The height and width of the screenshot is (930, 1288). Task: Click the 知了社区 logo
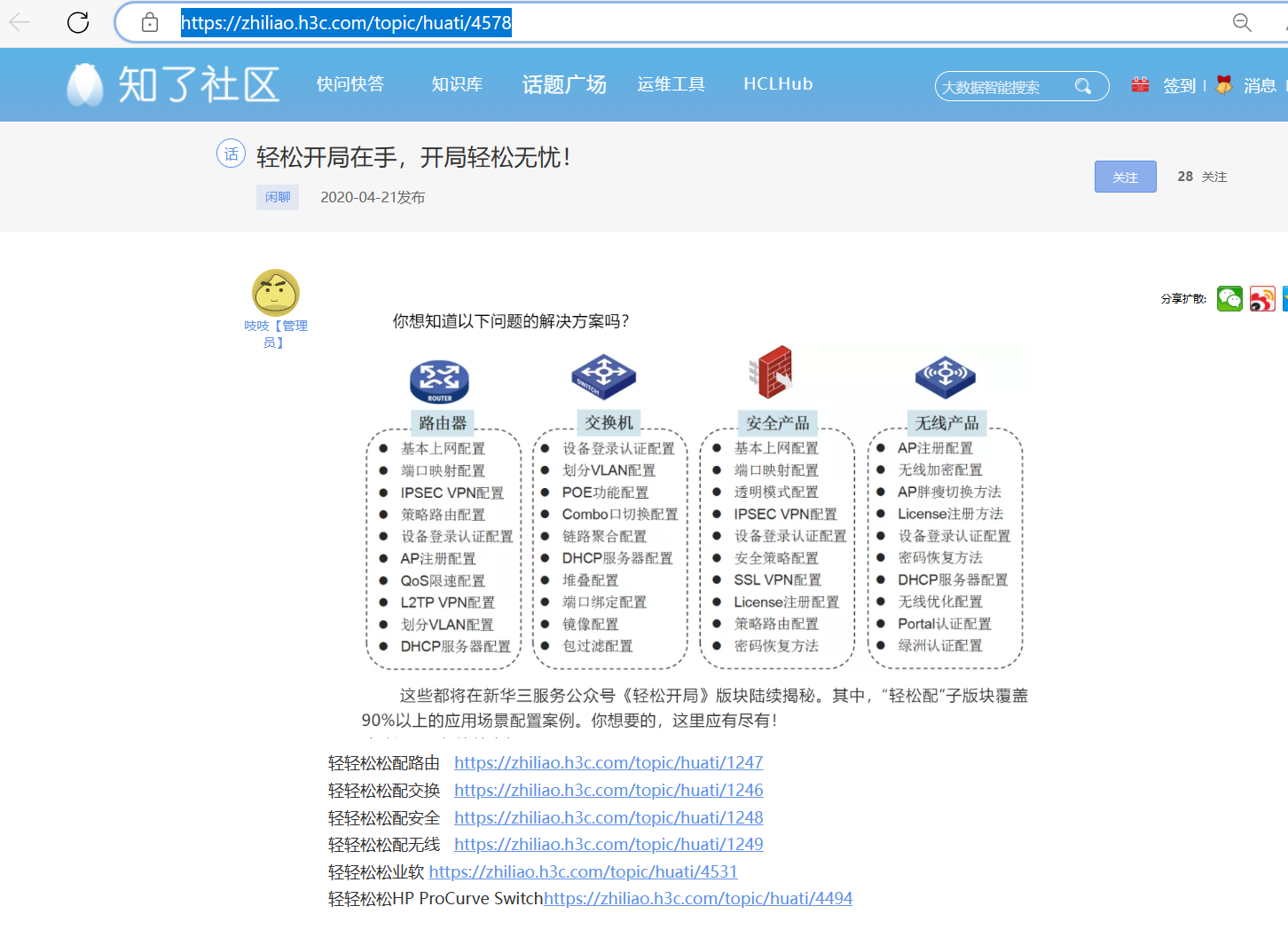coord(174,85)
